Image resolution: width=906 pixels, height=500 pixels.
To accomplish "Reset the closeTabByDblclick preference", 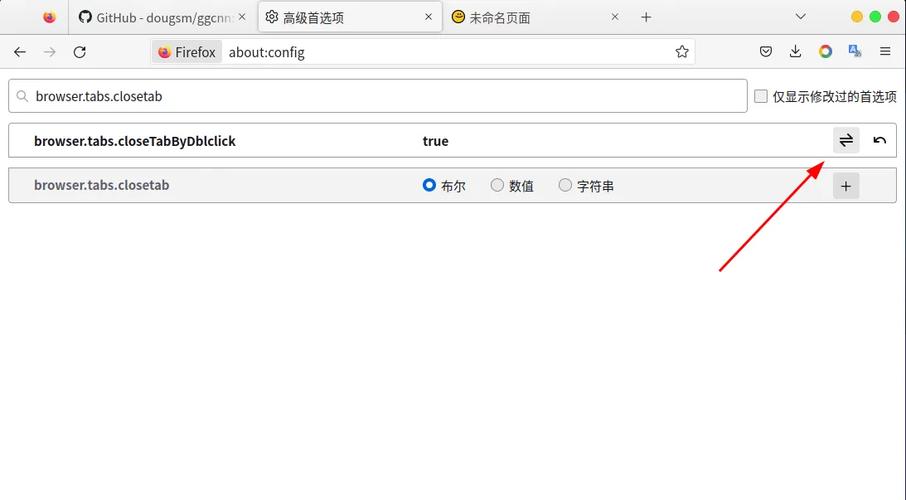I will (879, 140).
